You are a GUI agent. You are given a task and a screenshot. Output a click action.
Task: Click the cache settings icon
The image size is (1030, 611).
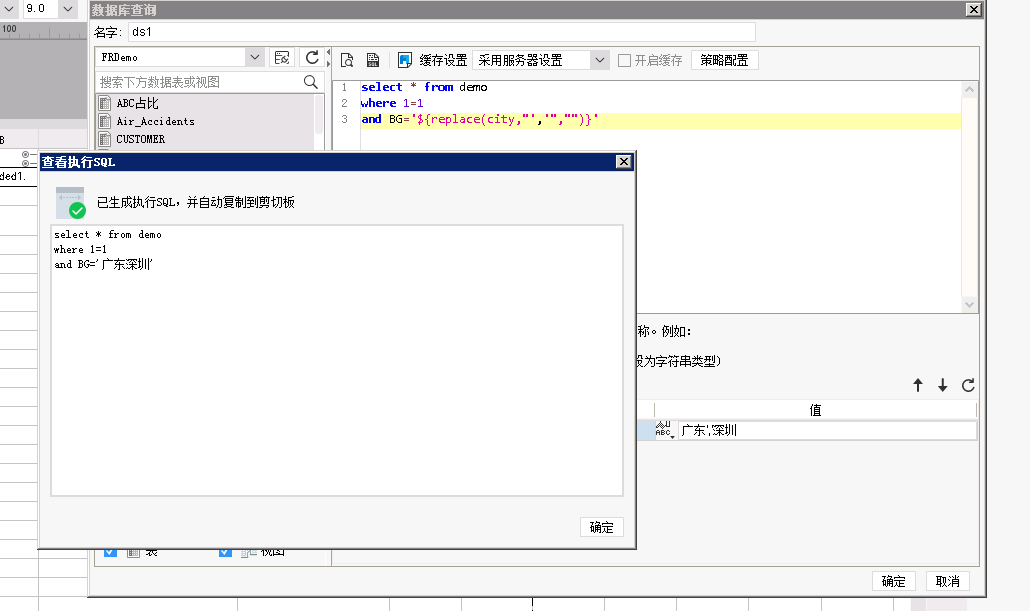[405, 60]
